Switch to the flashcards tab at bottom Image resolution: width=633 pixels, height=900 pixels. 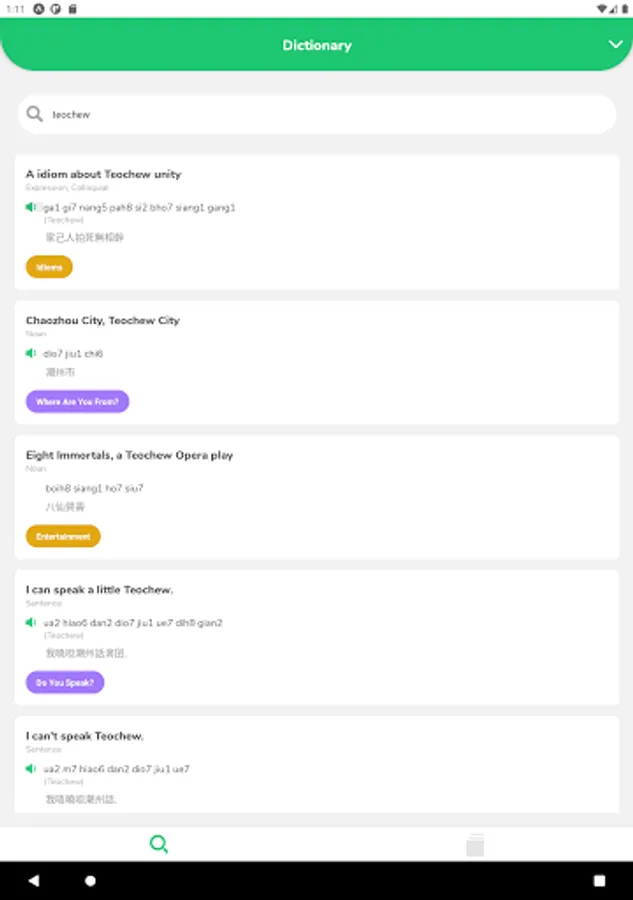[x=475, y=845]
